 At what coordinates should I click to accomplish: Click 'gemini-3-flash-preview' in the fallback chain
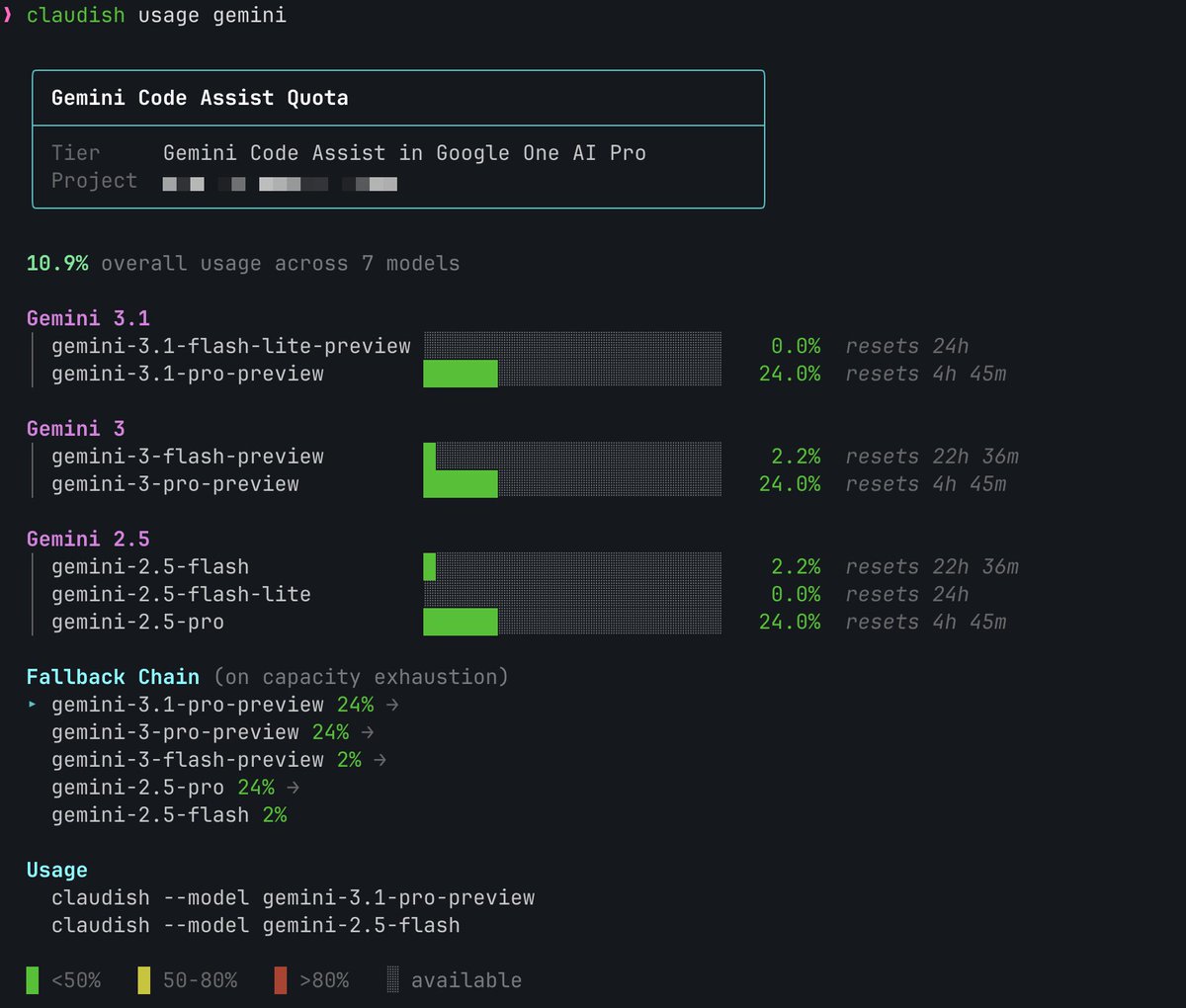pos(188,760)
